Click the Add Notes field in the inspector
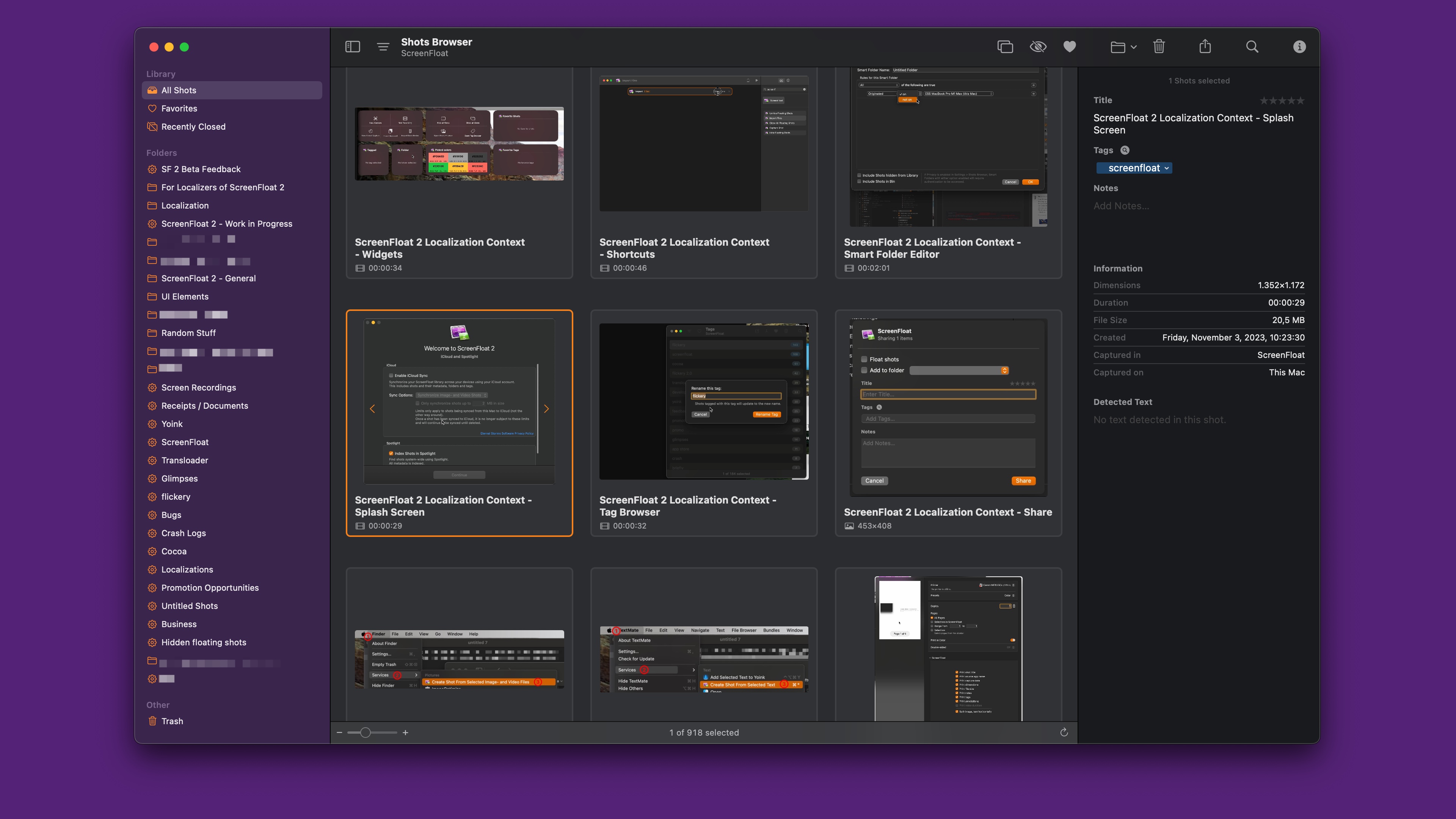1456x819 pixels. [x=1122, y=206]
